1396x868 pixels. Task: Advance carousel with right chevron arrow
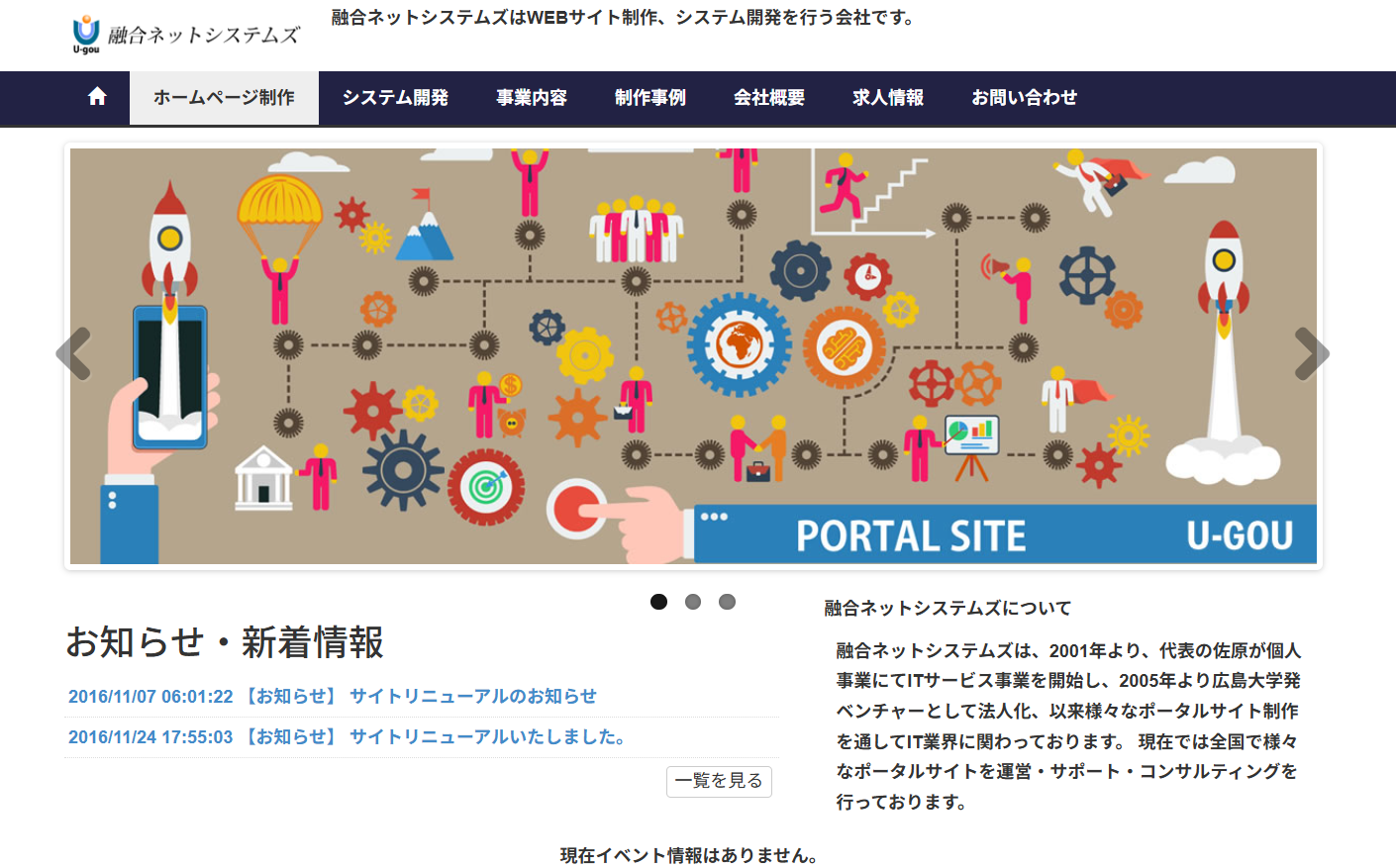[x=1311, y=354]
